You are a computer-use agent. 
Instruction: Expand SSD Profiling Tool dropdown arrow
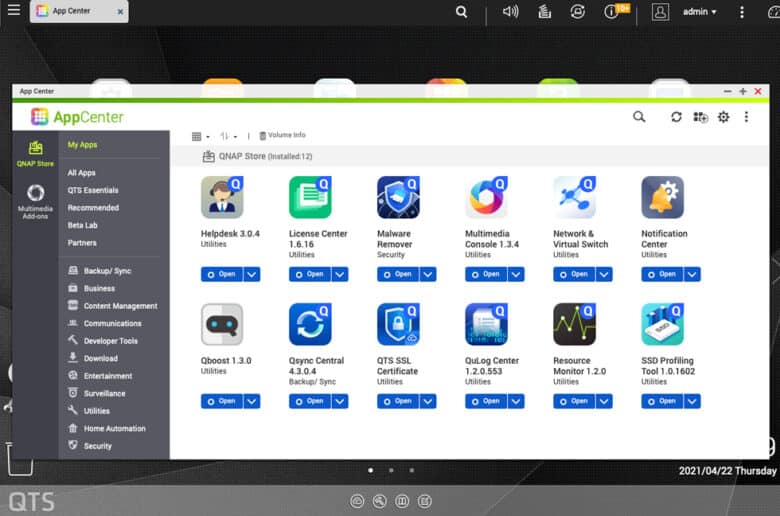click(x=692, y=401)
